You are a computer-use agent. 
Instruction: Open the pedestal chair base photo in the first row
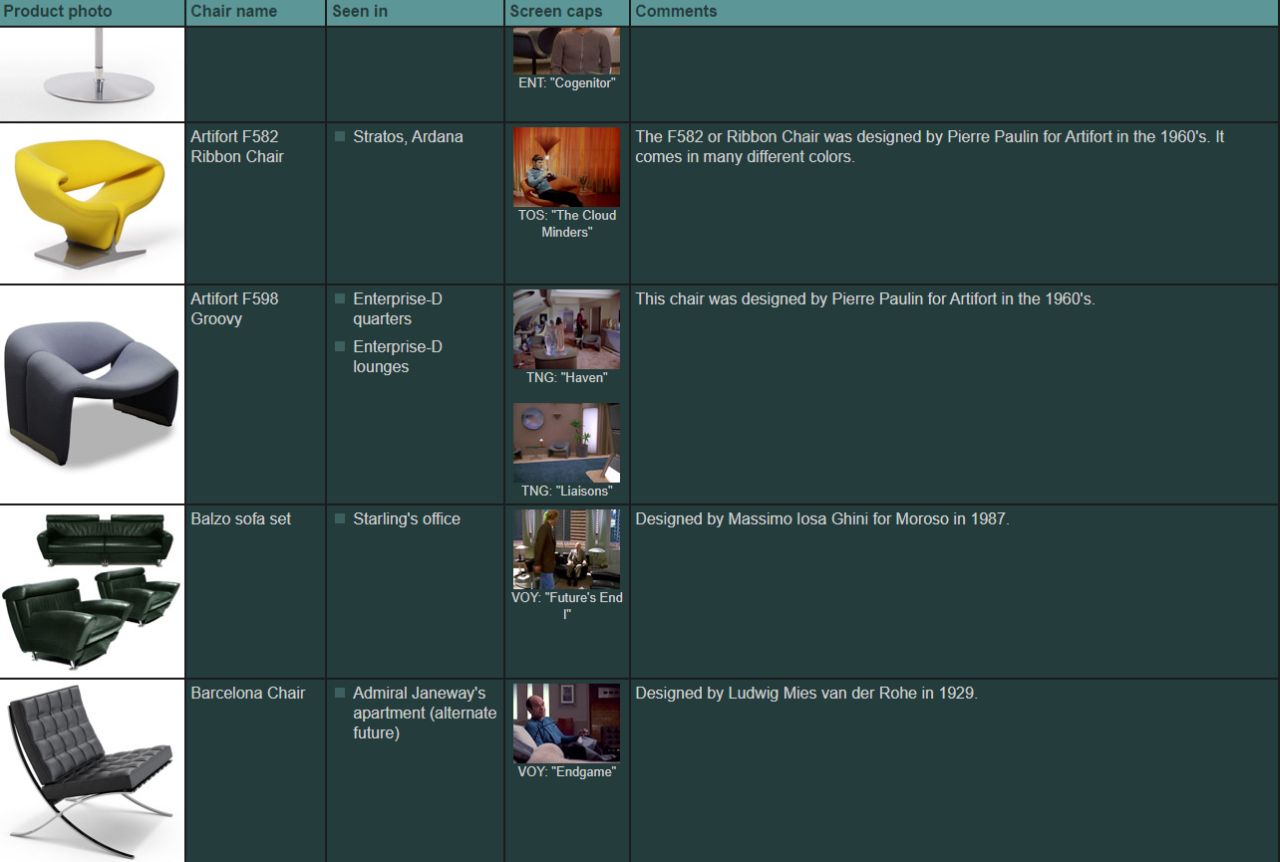tap(92, 74)
